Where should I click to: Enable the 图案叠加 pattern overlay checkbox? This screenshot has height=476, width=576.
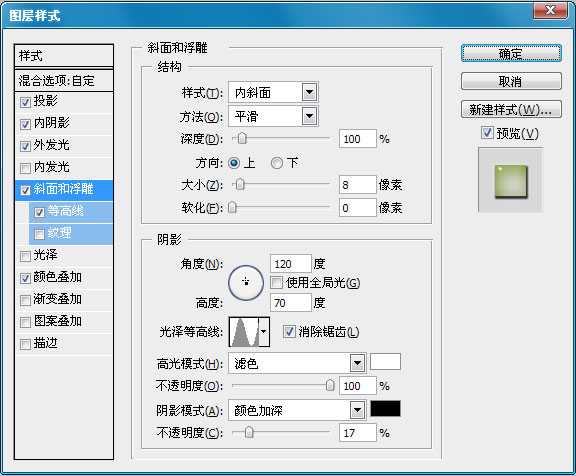tap(25, 322)
